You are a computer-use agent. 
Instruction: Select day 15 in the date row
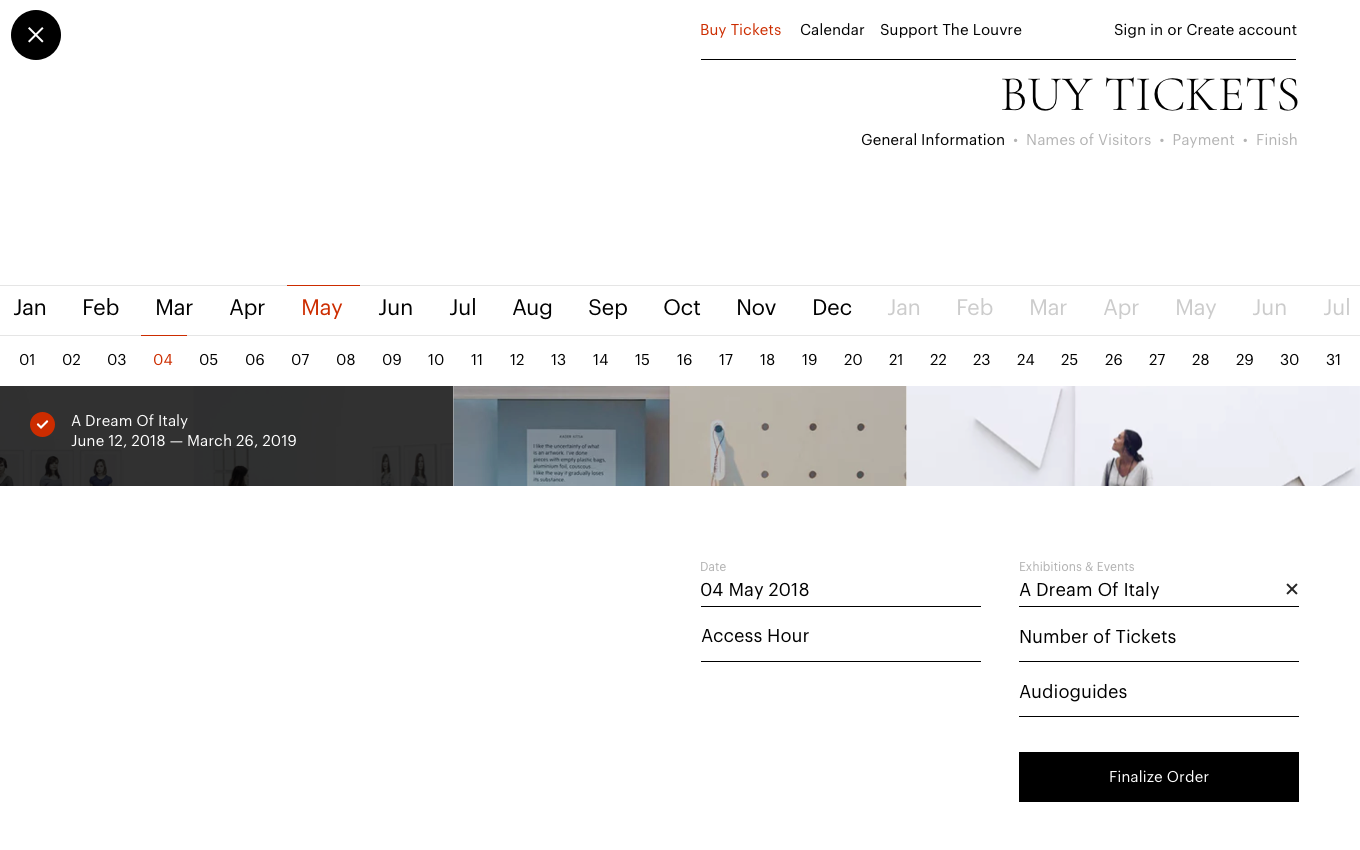click(642, 360)
